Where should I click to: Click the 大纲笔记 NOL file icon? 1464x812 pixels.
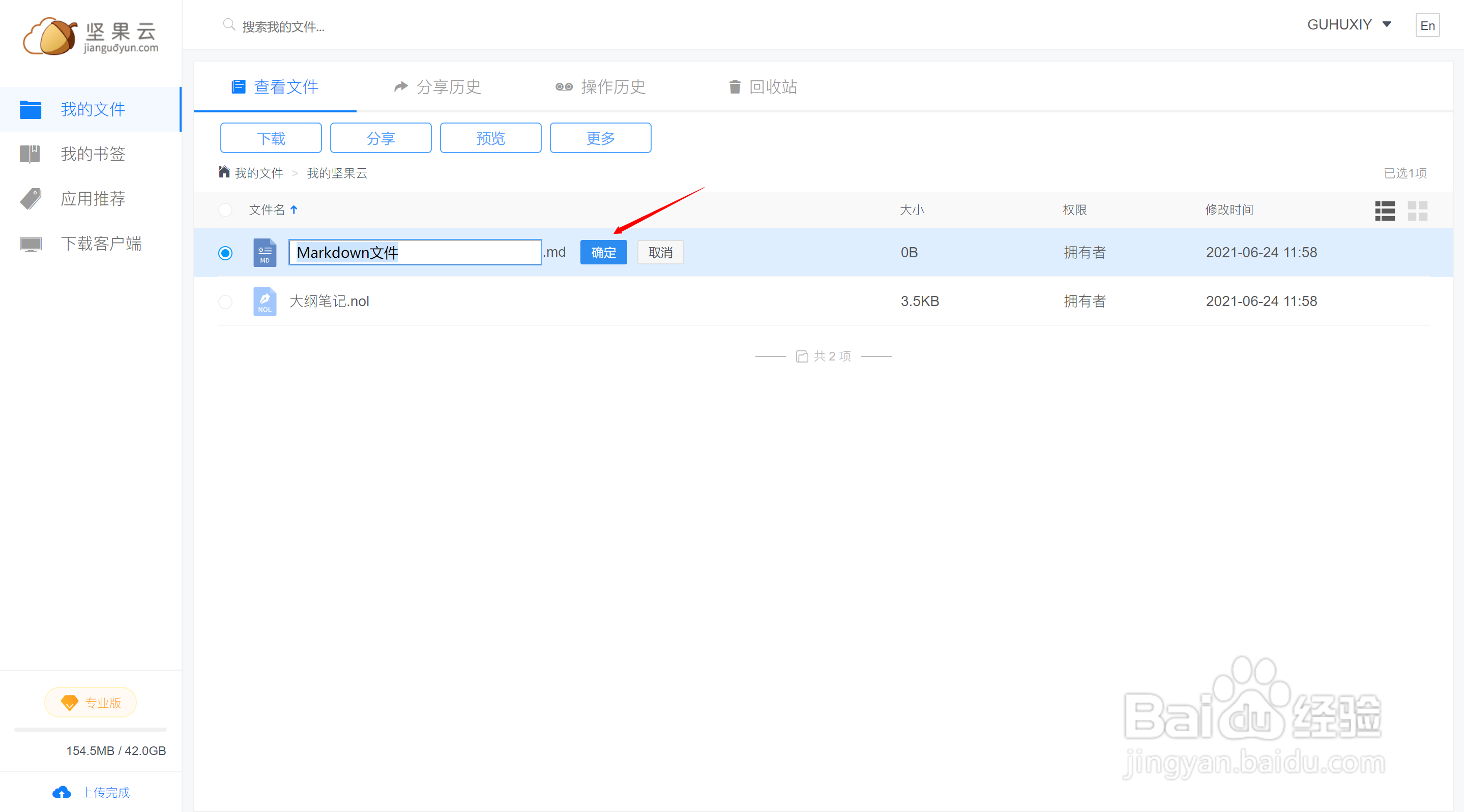pos(265,301)
